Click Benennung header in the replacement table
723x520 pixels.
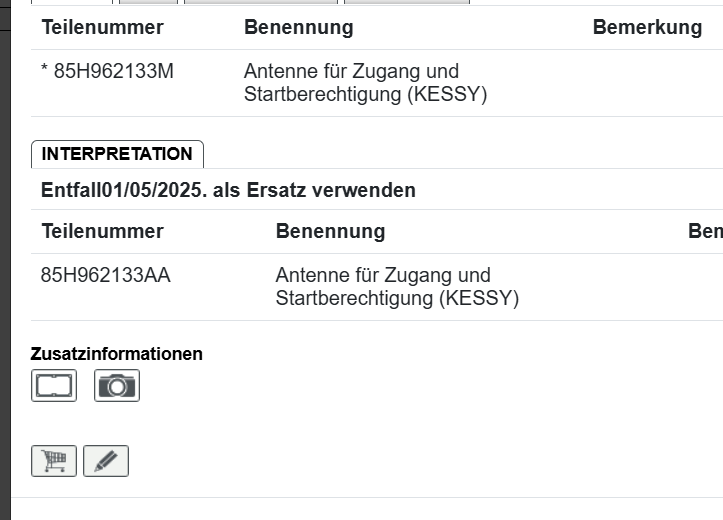coord(330,232)
